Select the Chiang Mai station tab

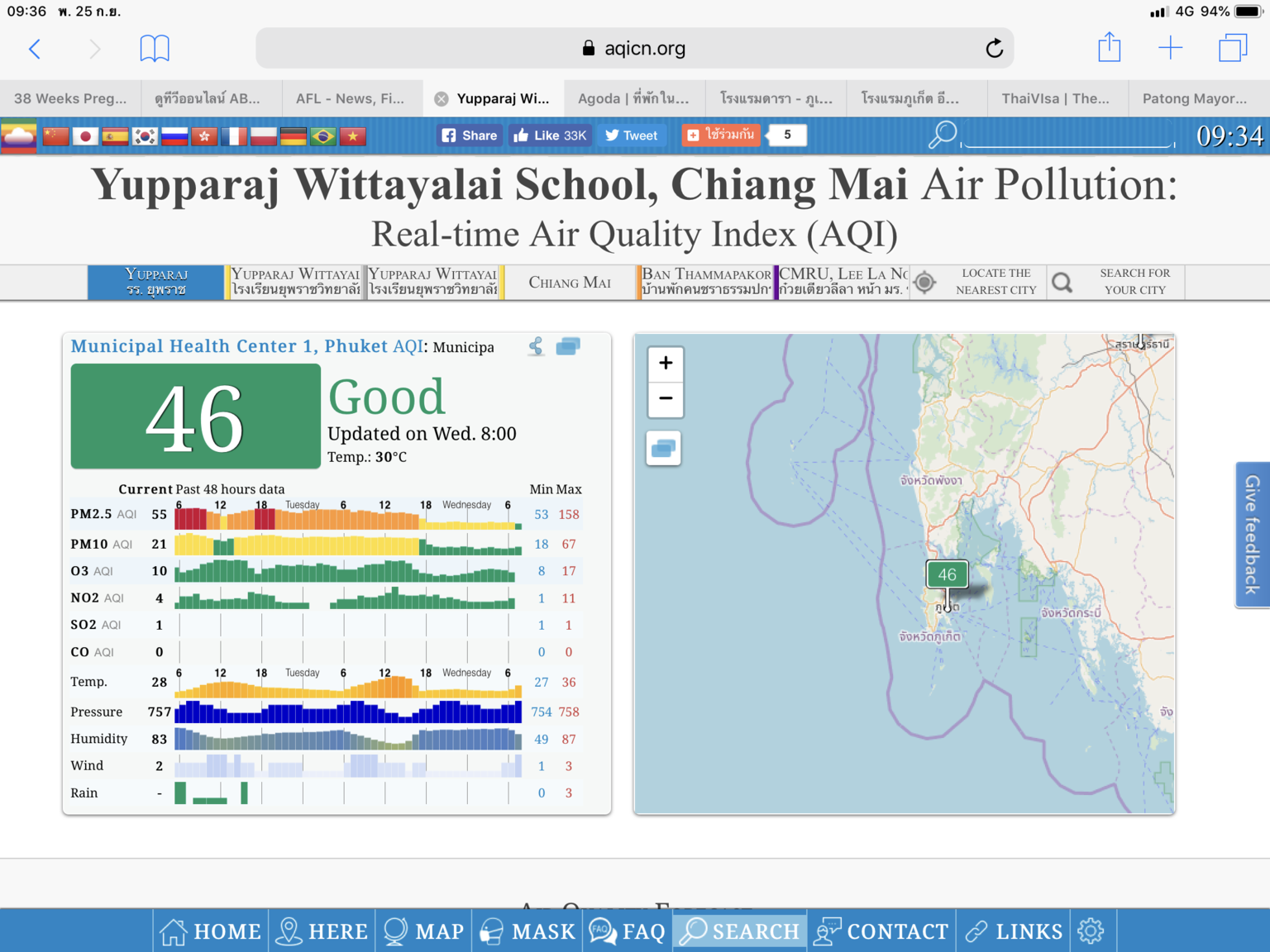(570, 282)
